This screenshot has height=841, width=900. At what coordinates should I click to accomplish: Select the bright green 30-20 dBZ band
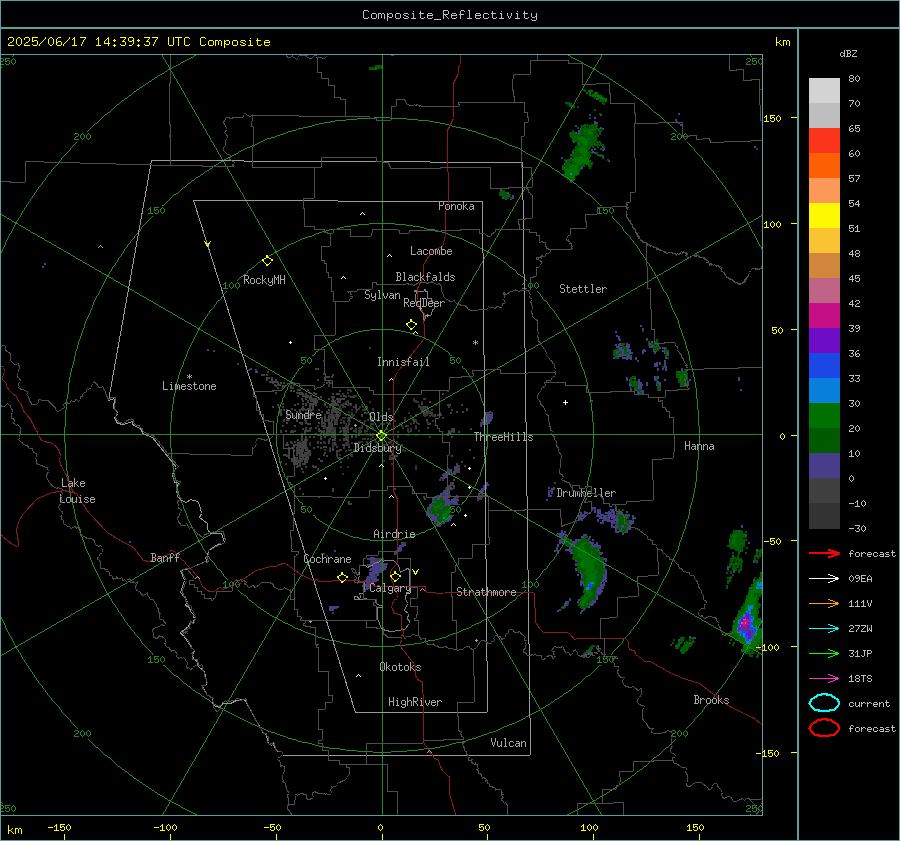[x=824, y=416]
